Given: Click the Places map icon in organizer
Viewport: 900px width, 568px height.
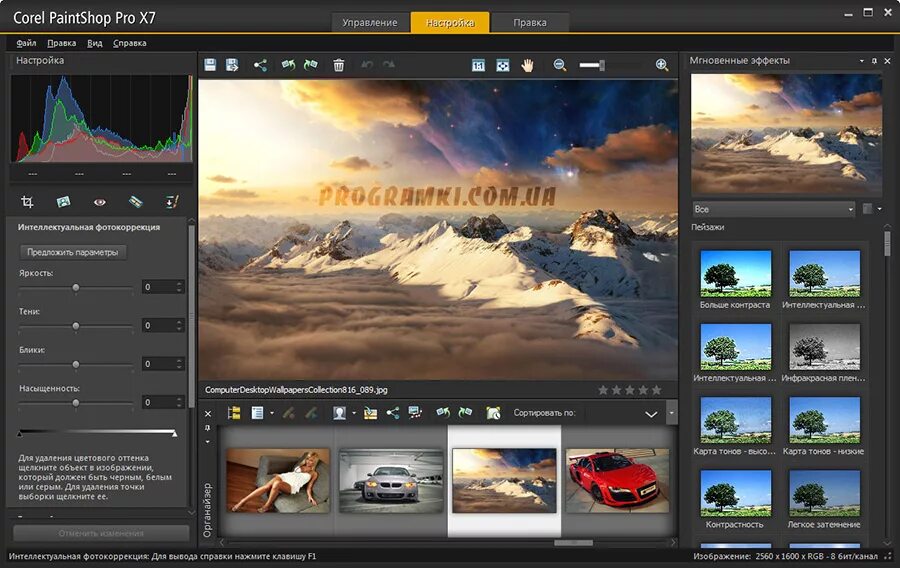Looking at the screenshot, I should click(371, 413).
